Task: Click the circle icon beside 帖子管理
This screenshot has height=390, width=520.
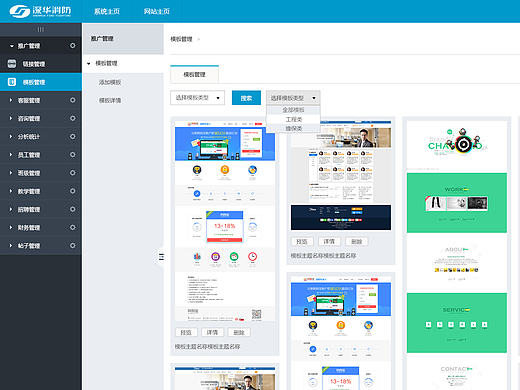Action: click(72, 245)
